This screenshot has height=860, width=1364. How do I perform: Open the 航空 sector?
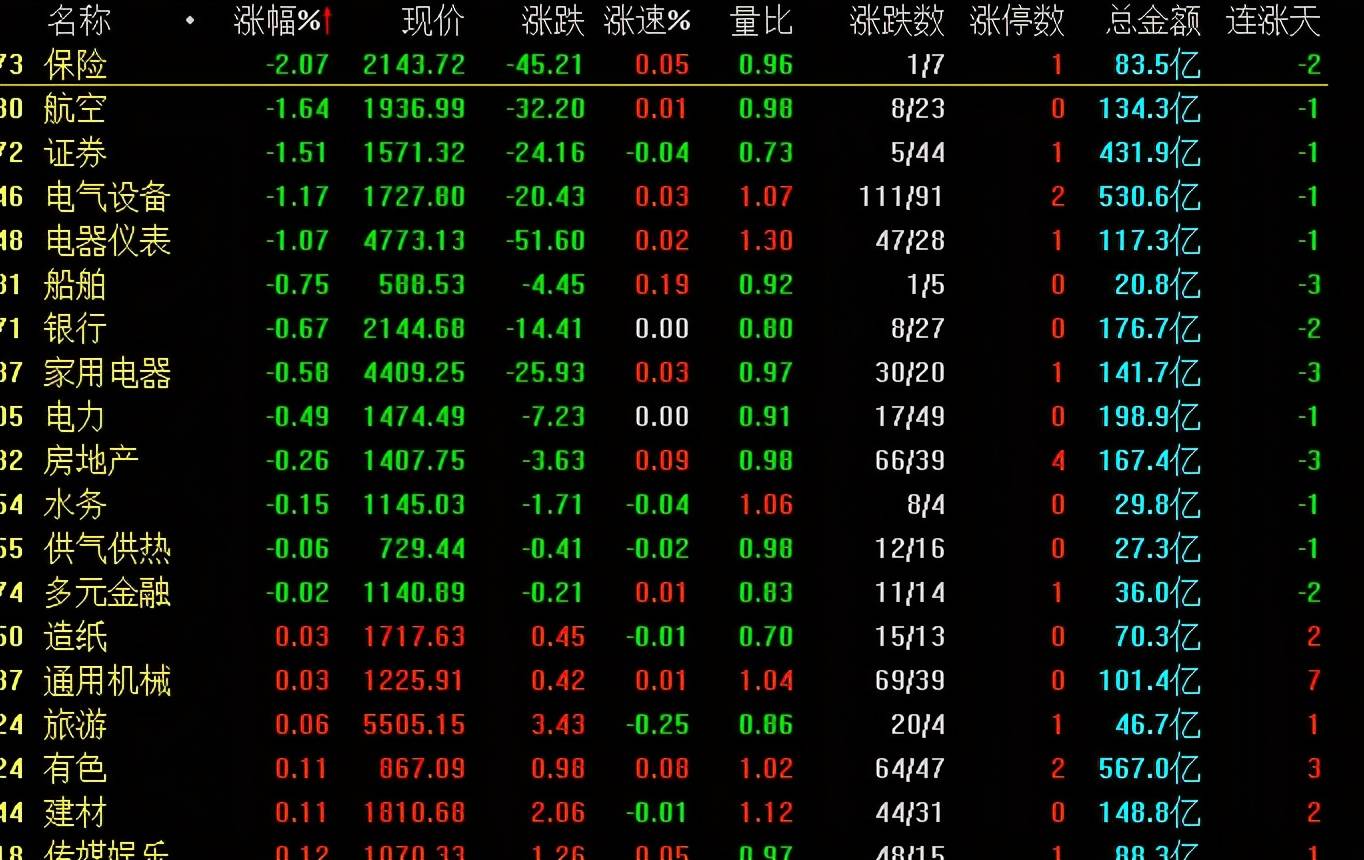tap(75, 108)
